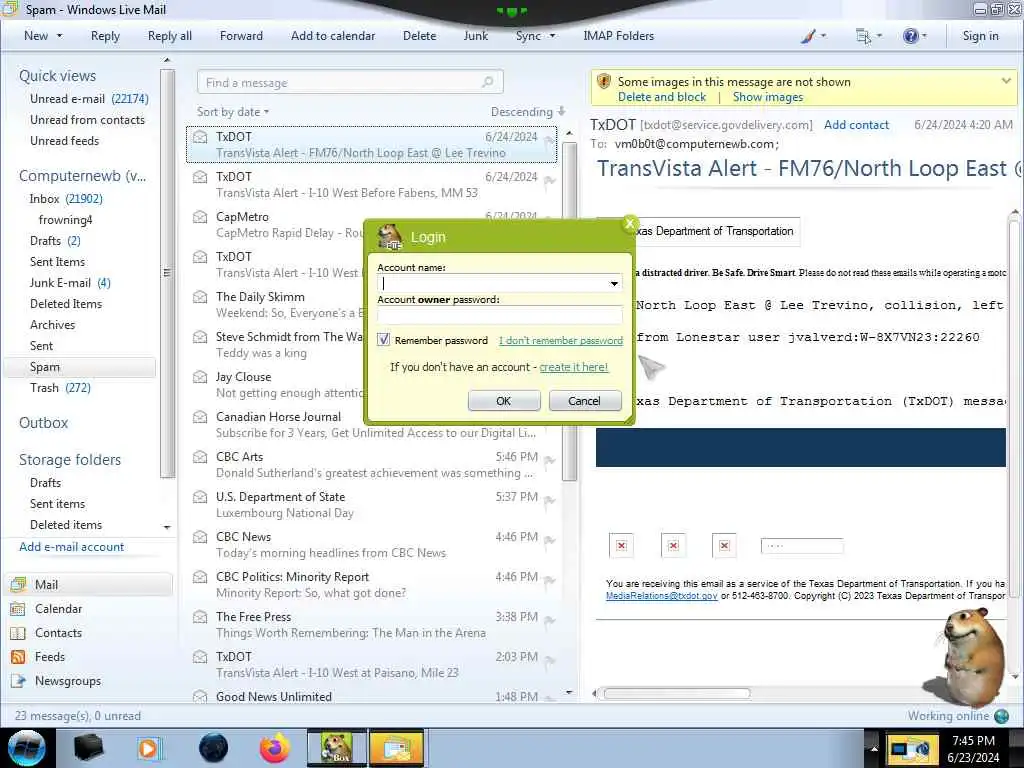Viewport: 1024px width, 768px height.
Task: Flag the CBC News message
Action: (550, 541)
